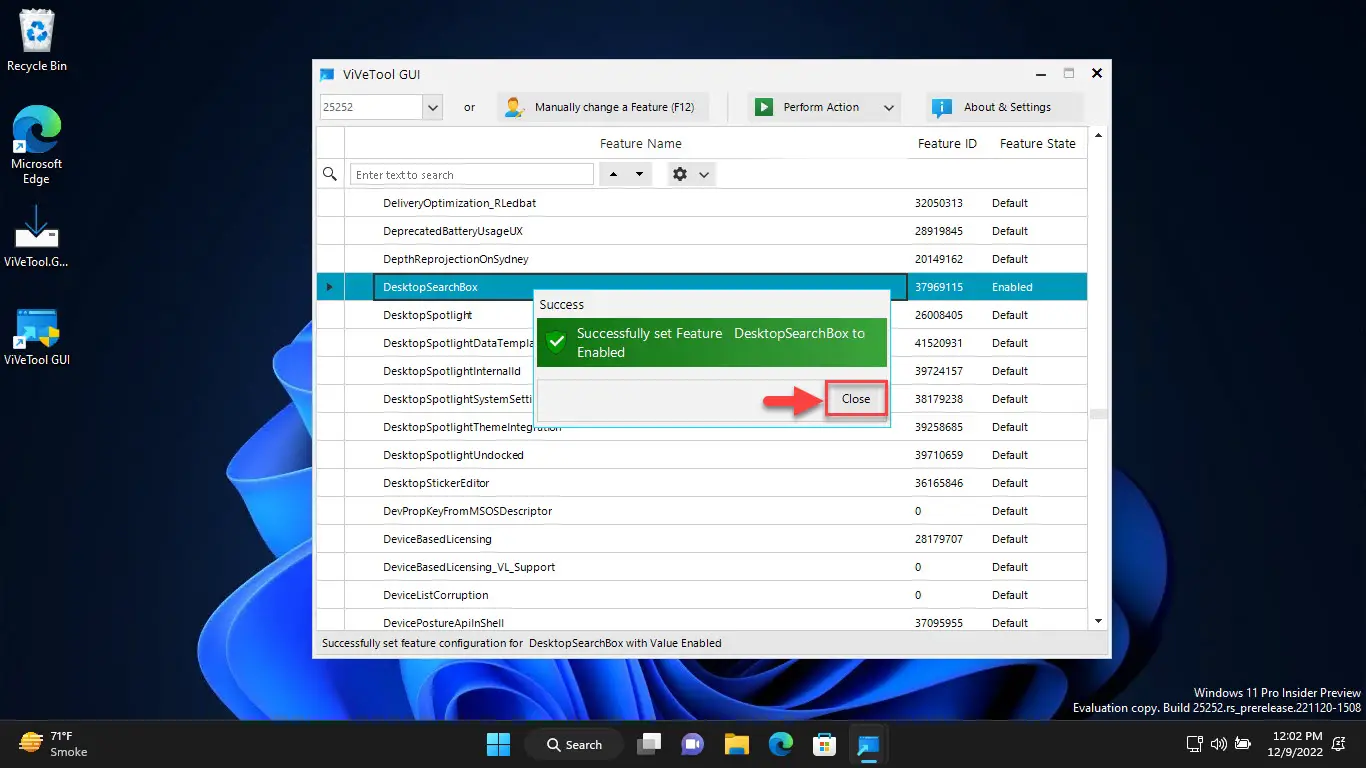Click the Feature State column header
Image resolution: width=1366 pixels, height=768 pixels.
1038,144
